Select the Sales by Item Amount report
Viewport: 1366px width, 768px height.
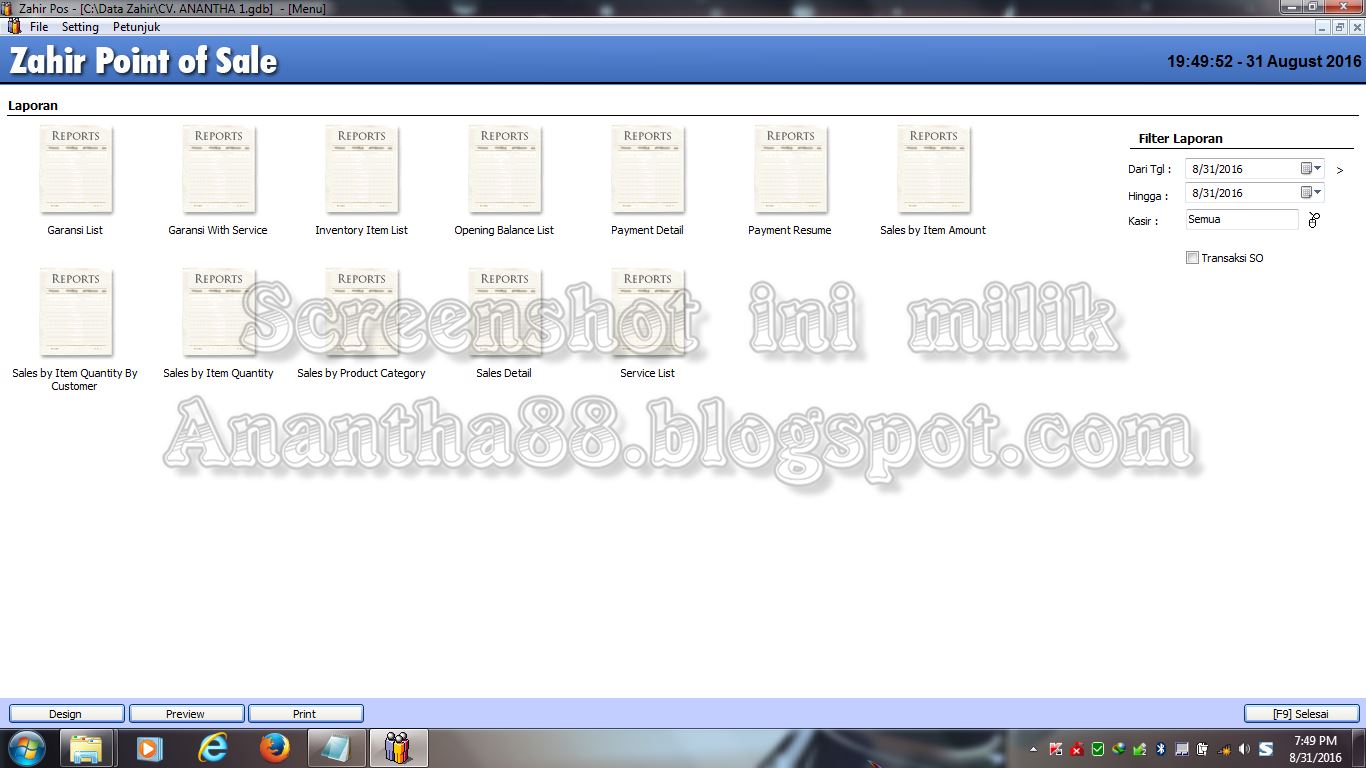(934, 170)
